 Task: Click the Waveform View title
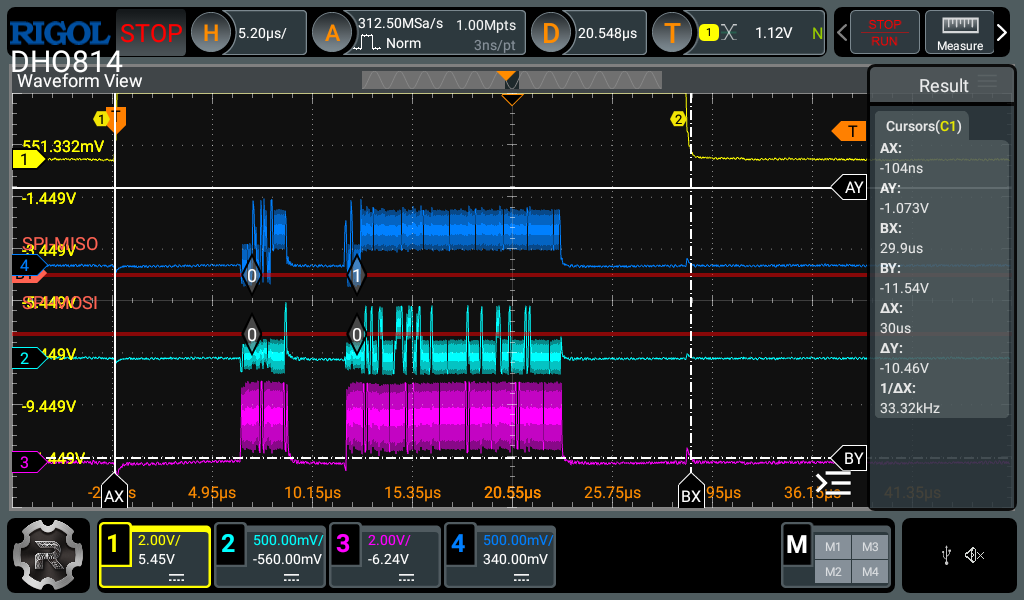(79, 81)
